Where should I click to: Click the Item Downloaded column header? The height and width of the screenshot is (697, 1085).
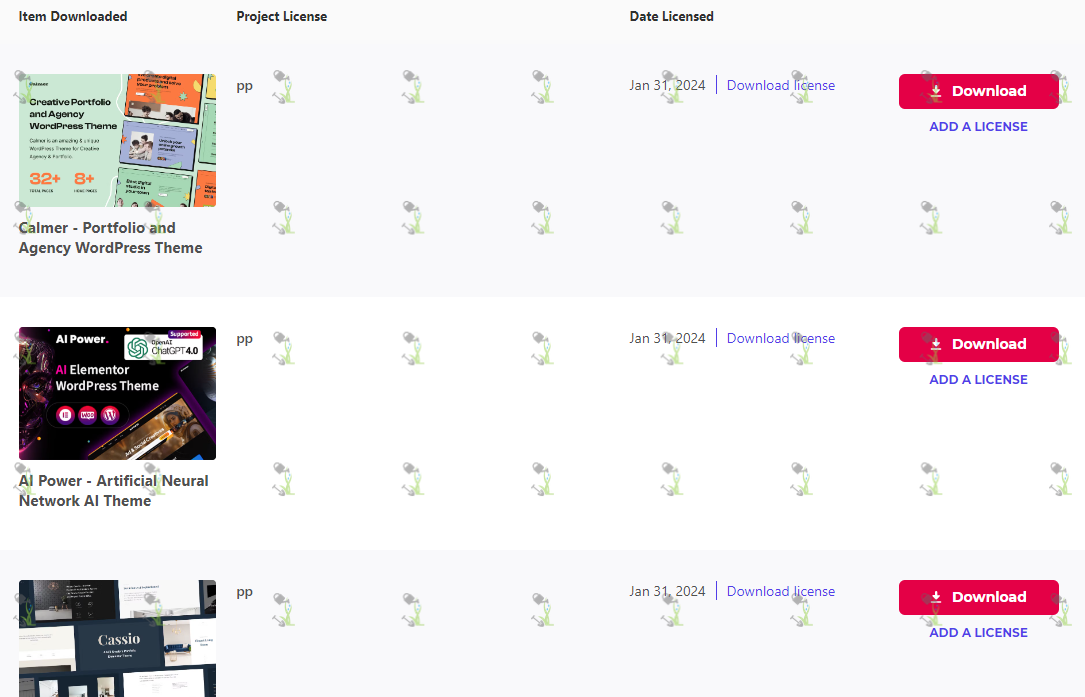point(73,17)
